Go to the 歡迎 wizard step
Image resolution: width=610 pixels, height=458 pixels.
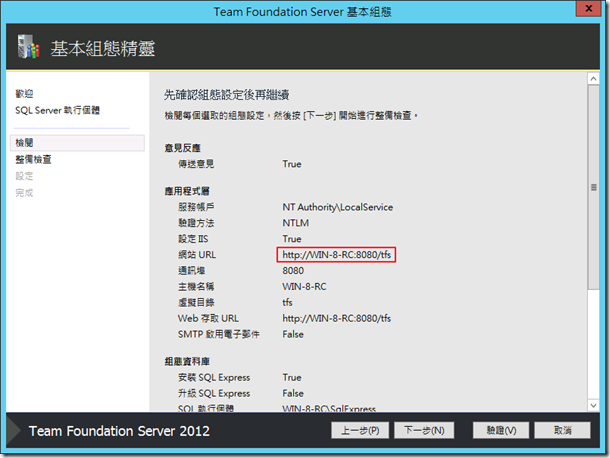point(24,94)
